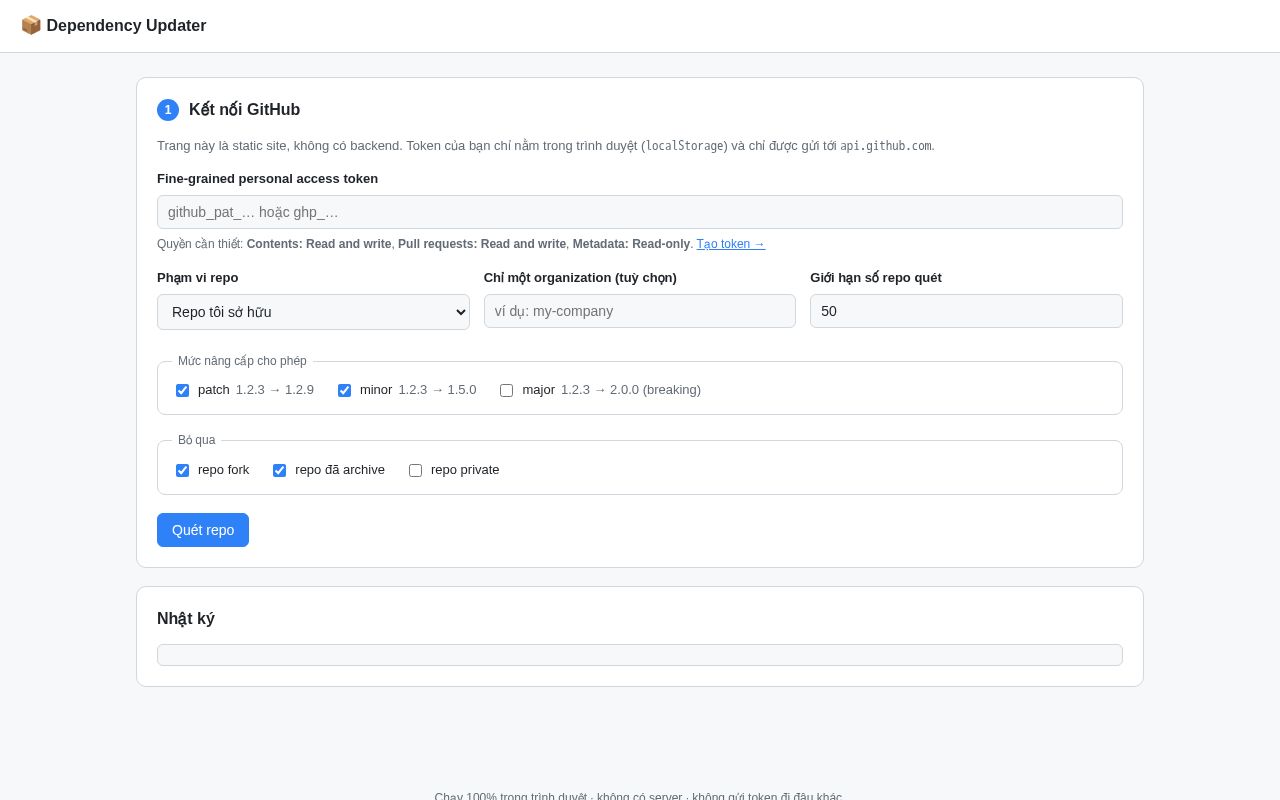Toggle the minor upgrade checkbox
This screenshot has width=1280, height=800.
pyautogui.click(x=344, y=390)
